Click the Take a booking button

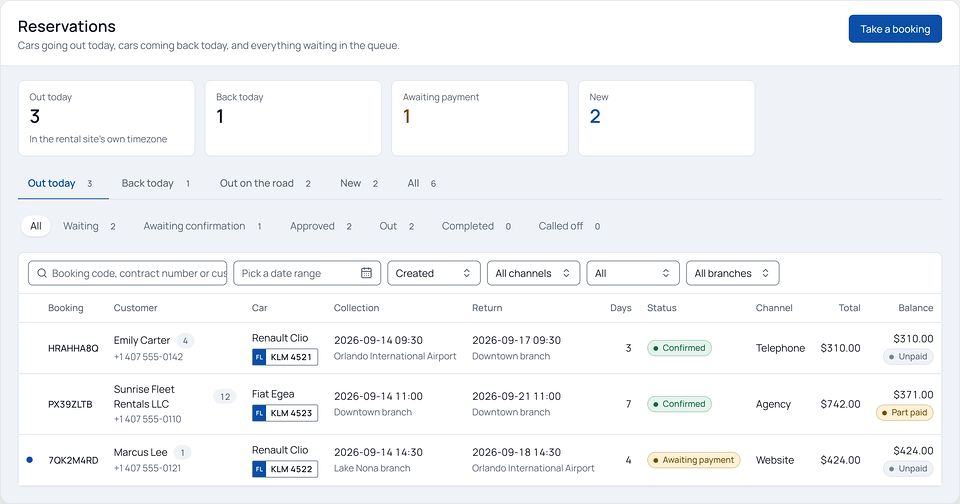click(x=895, y=29)
